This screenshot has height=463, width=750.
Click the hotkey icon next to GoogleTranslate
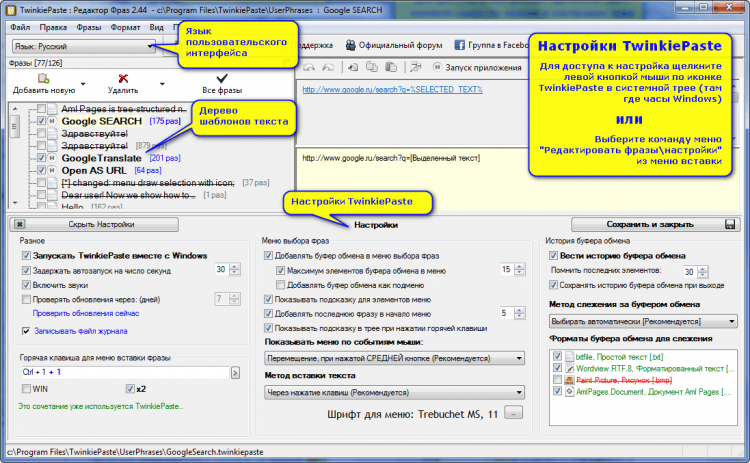52,158
